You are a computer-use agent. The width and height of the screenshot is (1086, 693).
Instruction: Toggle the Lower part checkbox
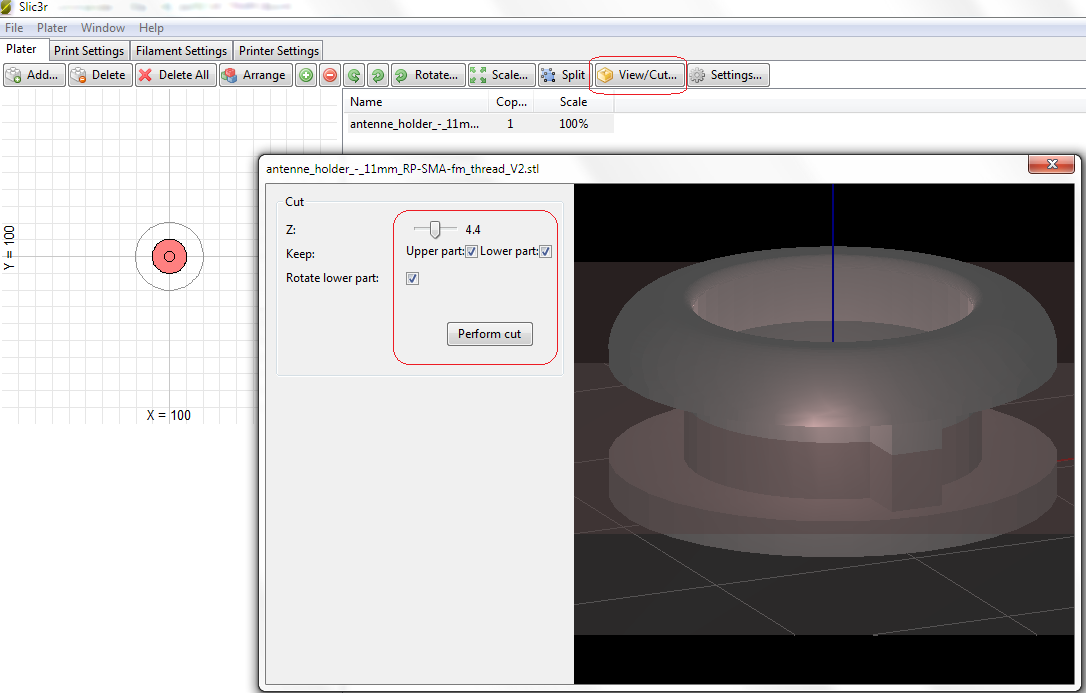point(546,252)
